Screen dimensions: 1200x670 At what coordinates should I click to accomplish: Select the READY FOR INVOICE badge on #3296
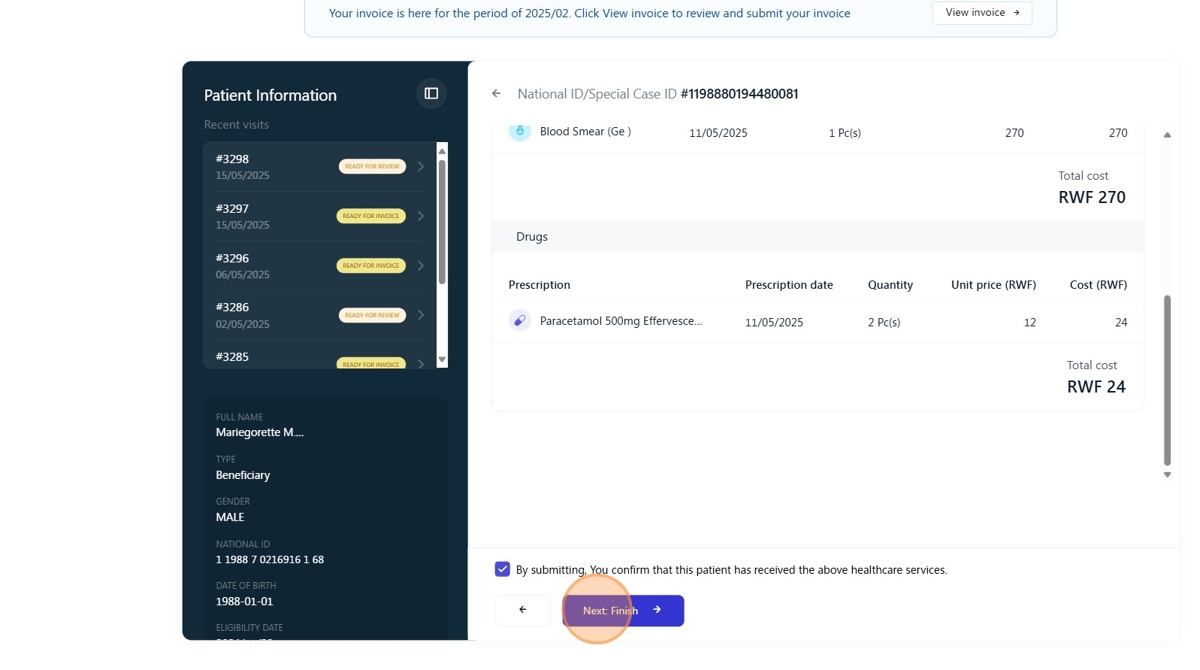click(x=371, y=265)
